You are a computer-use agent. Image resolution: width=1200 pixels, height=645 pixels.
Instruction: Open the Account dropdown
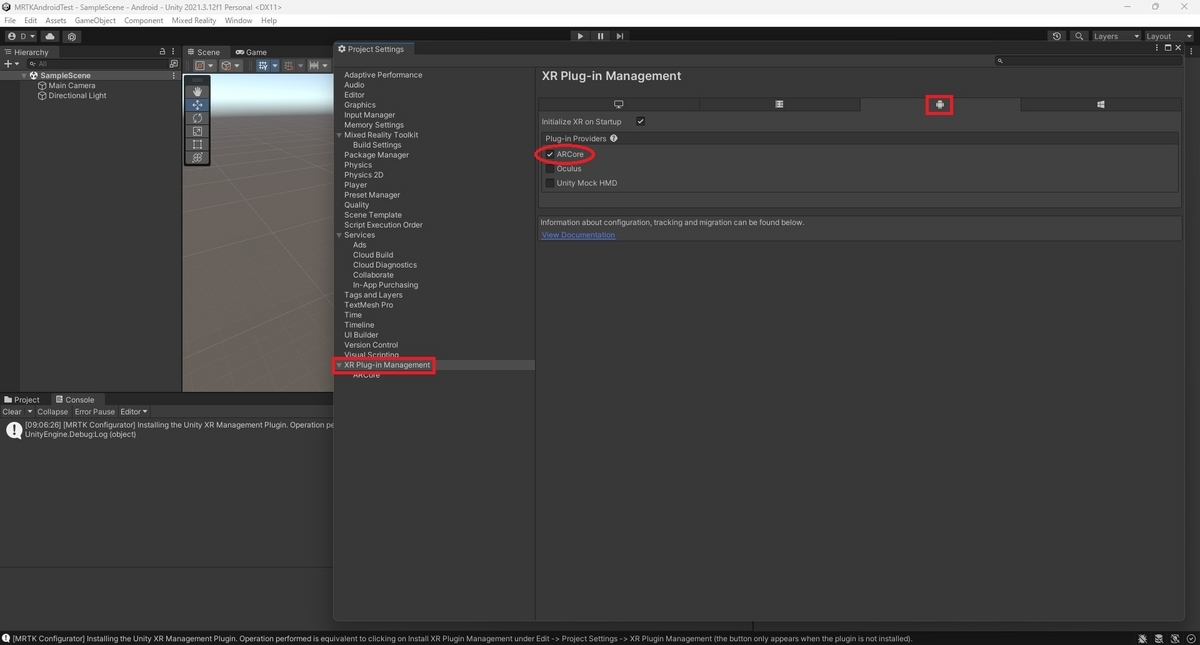point(20,36)
